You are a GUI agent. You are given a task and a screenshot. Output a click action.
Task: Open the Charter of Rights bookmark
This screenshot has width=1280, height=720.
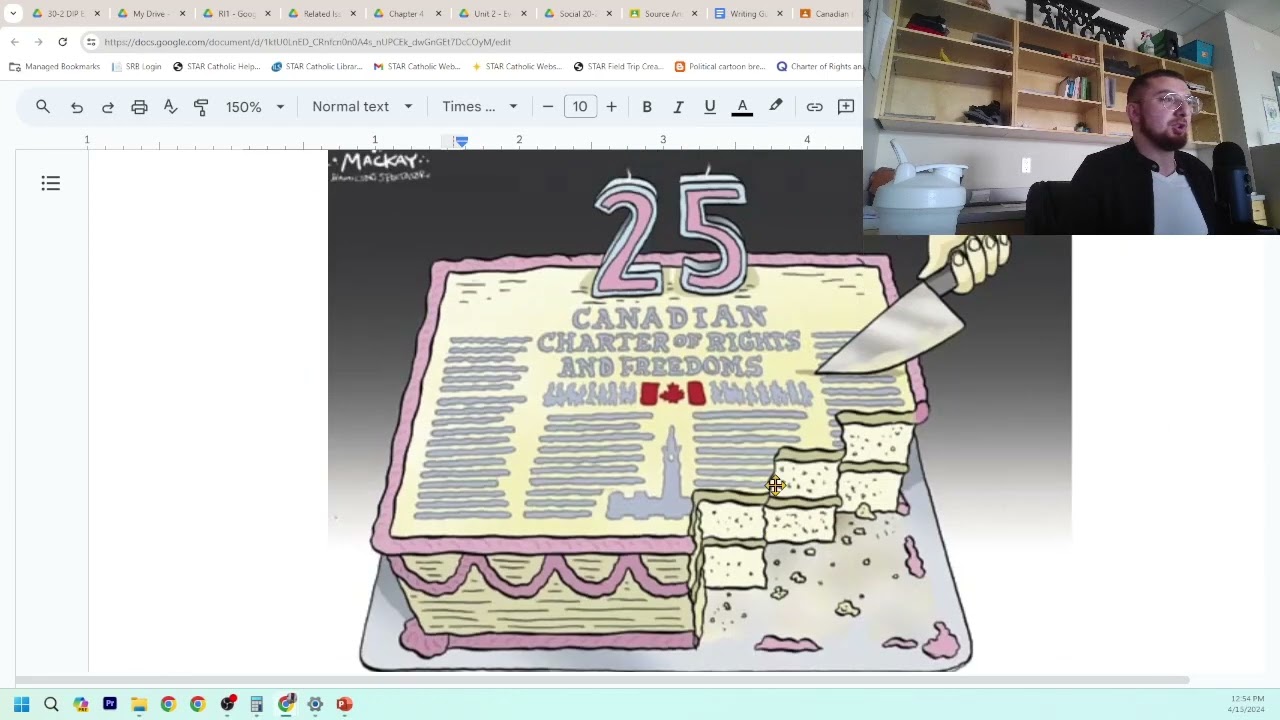point(819,67)
